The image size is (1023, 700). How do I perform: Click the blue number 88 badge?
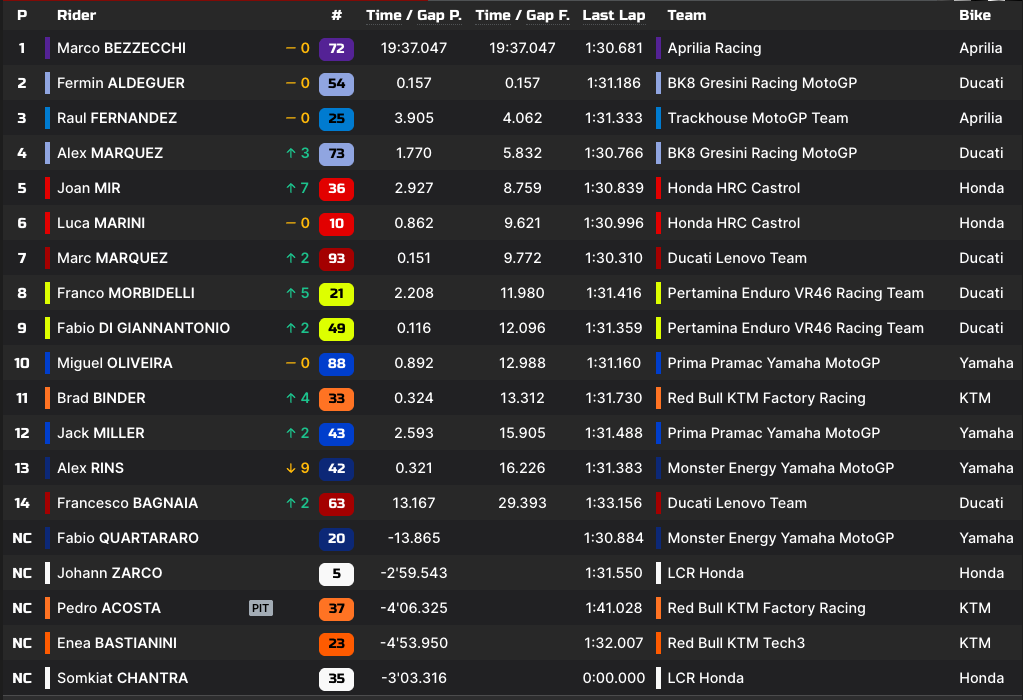tap(336, 363)
